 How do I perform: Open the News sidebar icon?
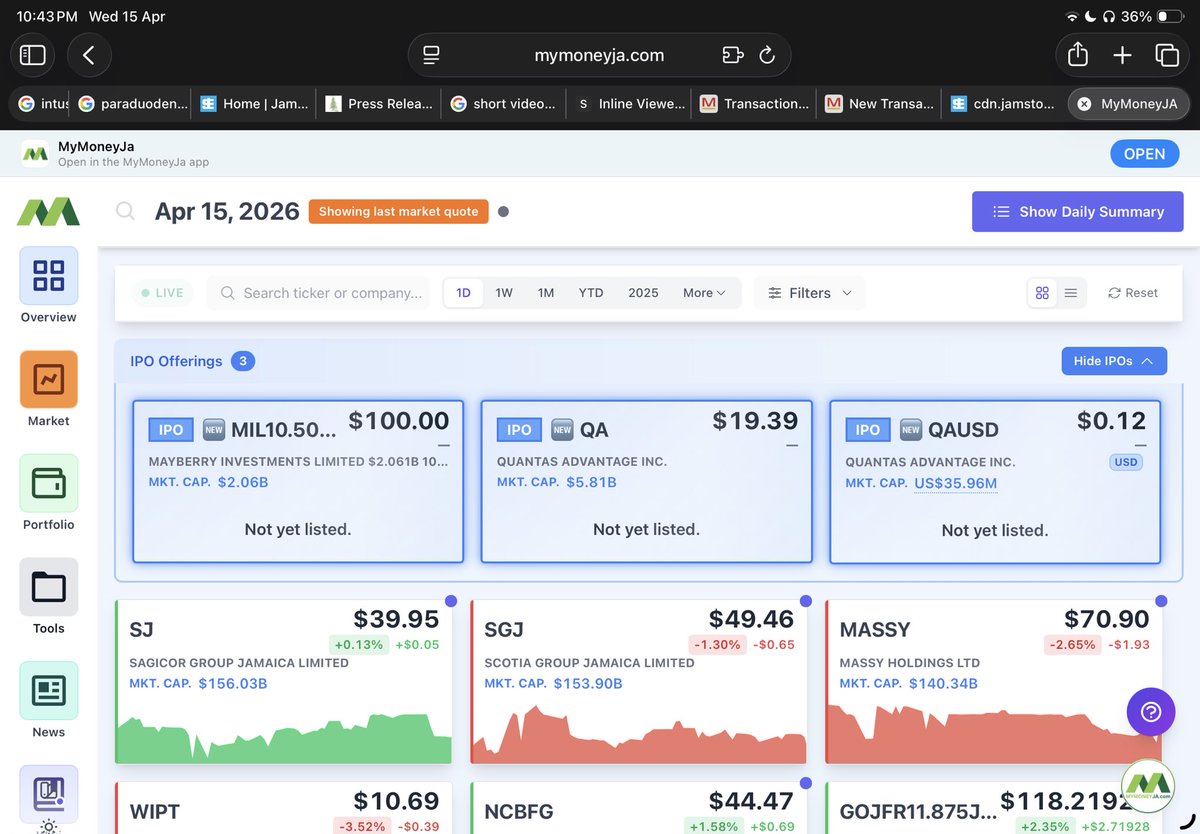[x=49, y=691]
